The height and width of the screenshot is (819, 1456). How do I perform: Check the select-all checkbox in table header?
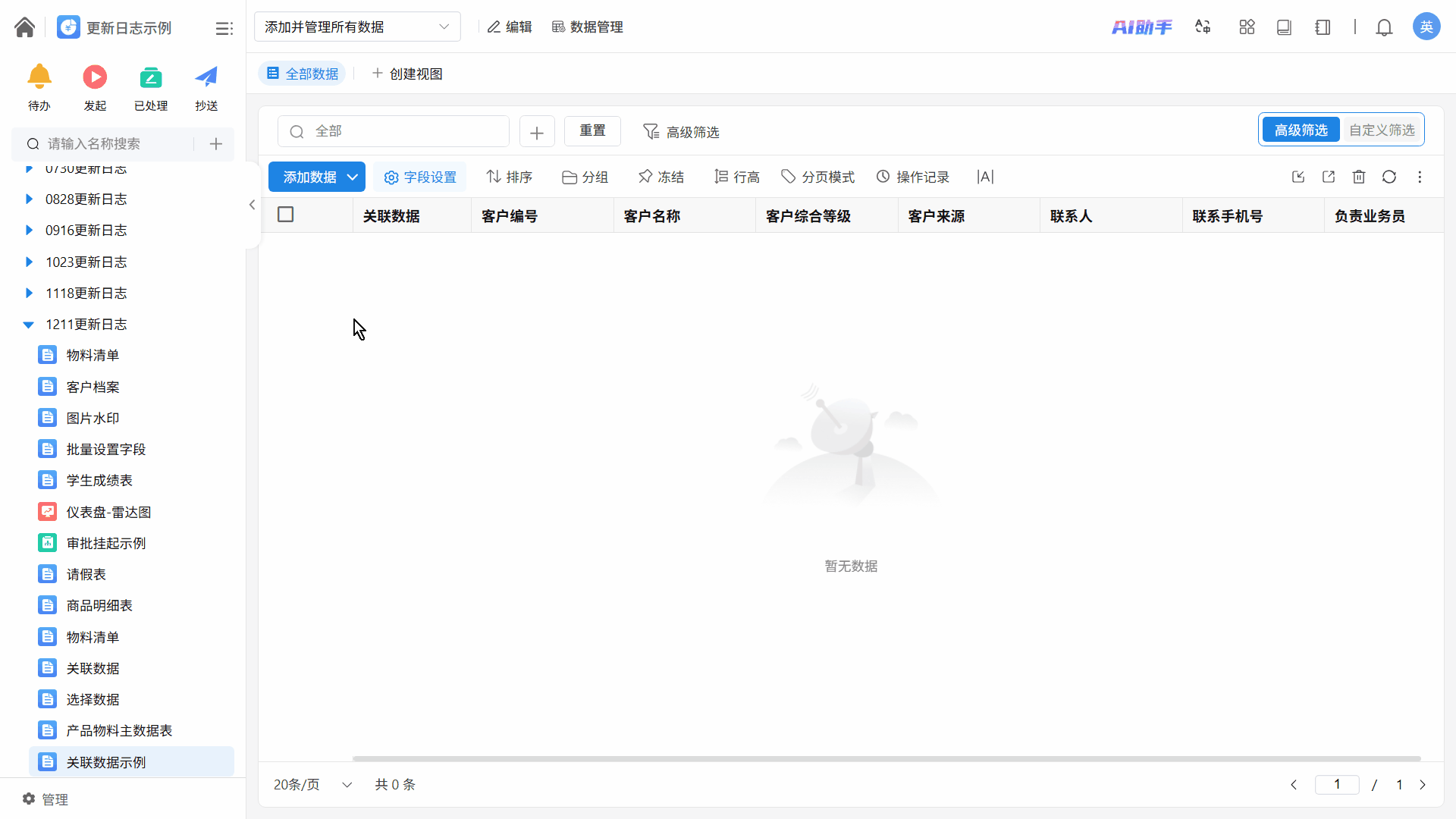(285, 215)
